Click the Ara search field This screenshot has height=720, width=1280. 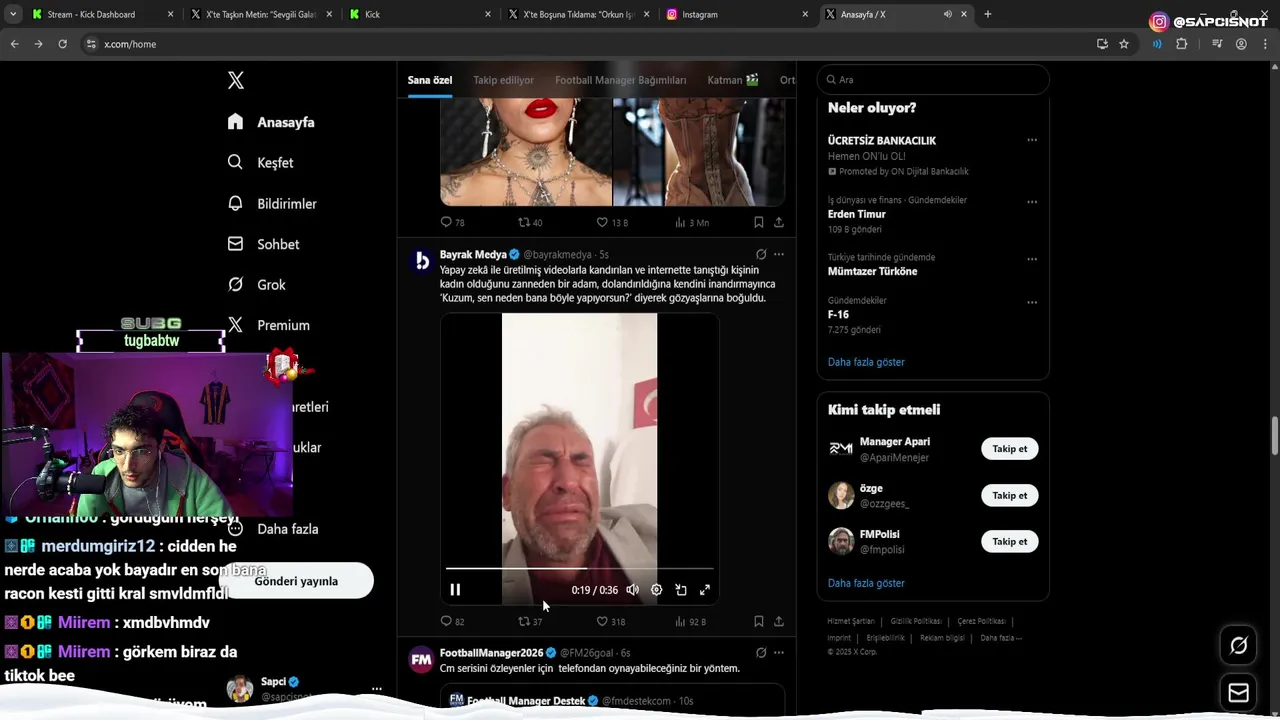933,79
